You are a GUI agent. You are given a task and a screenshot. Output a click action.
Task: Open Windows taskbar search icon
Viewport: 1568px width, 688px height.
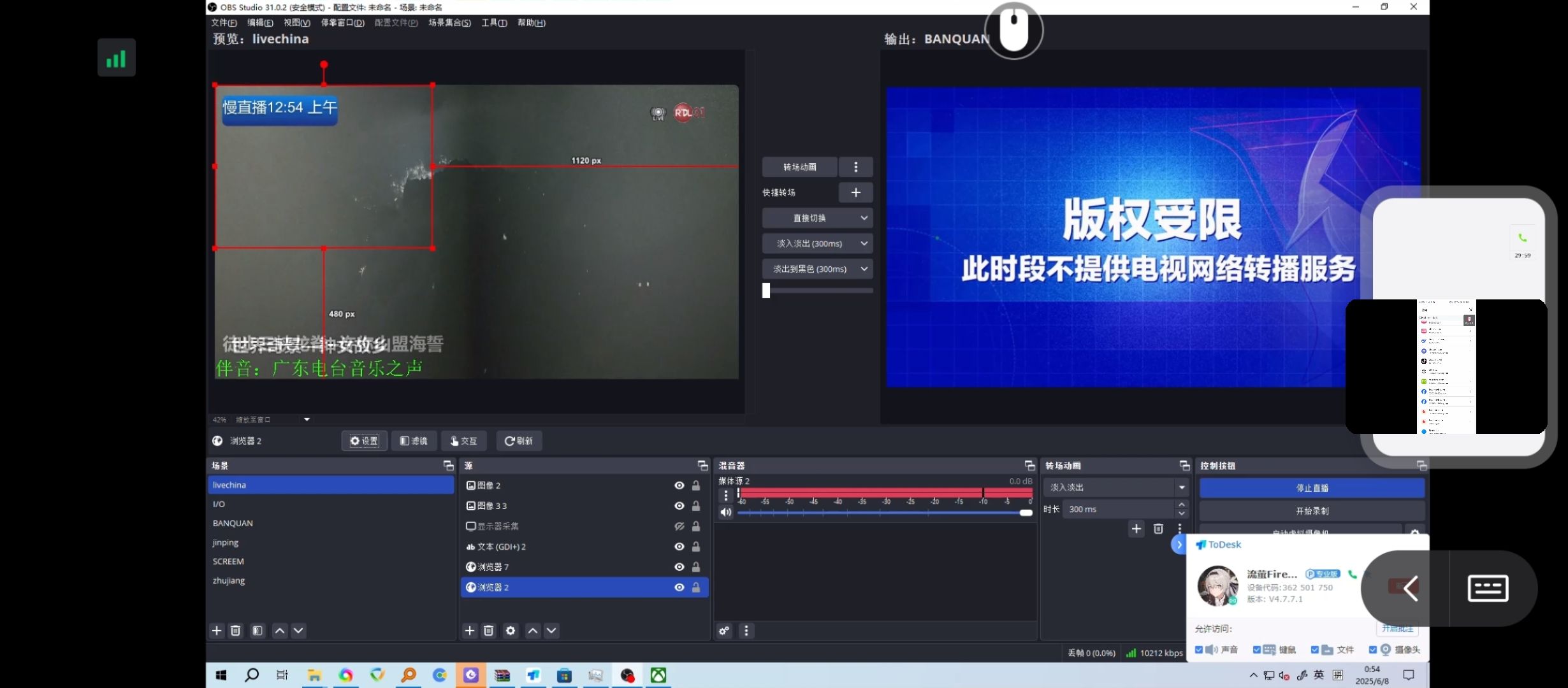tap(252, 675)
